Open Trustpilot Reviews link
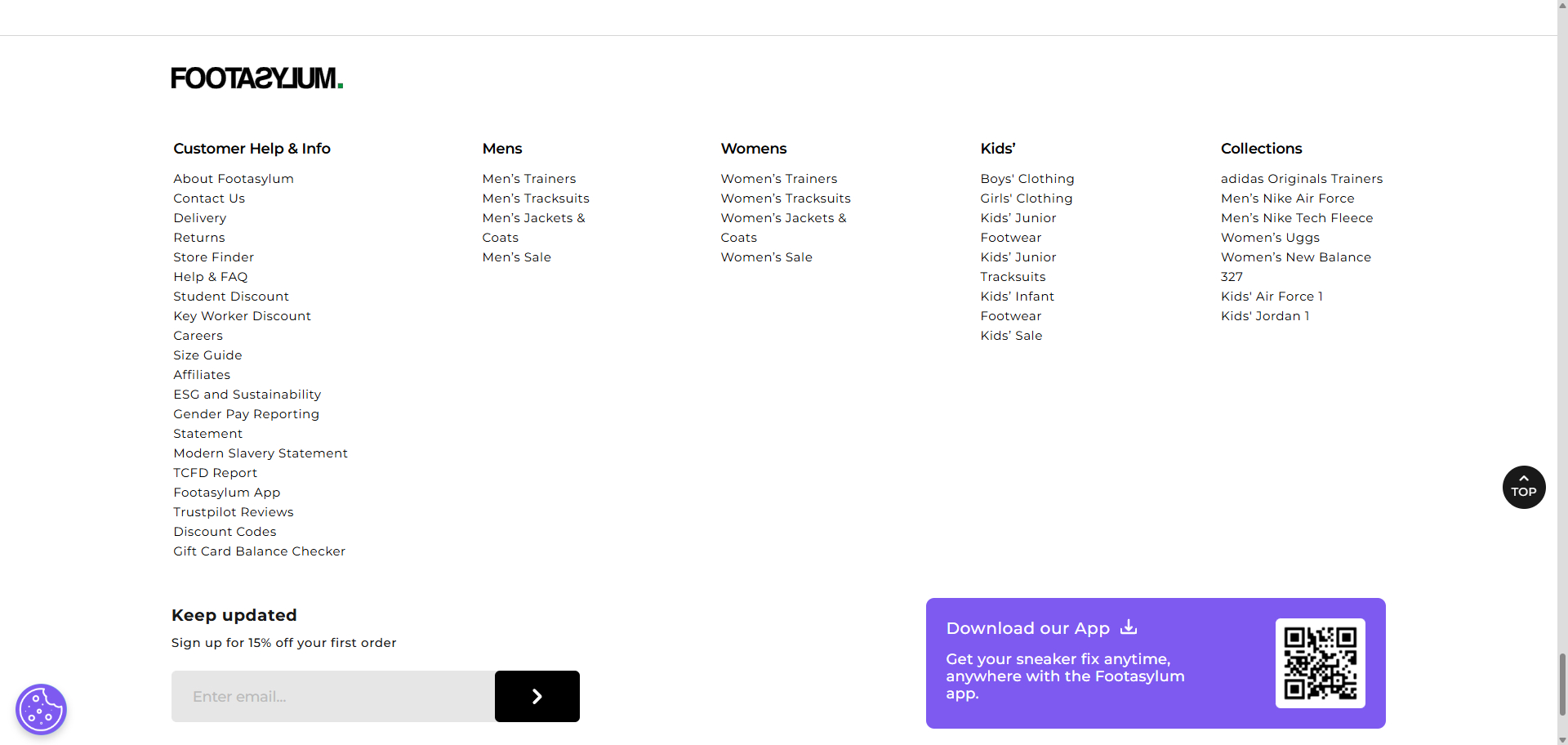 pos(233,512)
